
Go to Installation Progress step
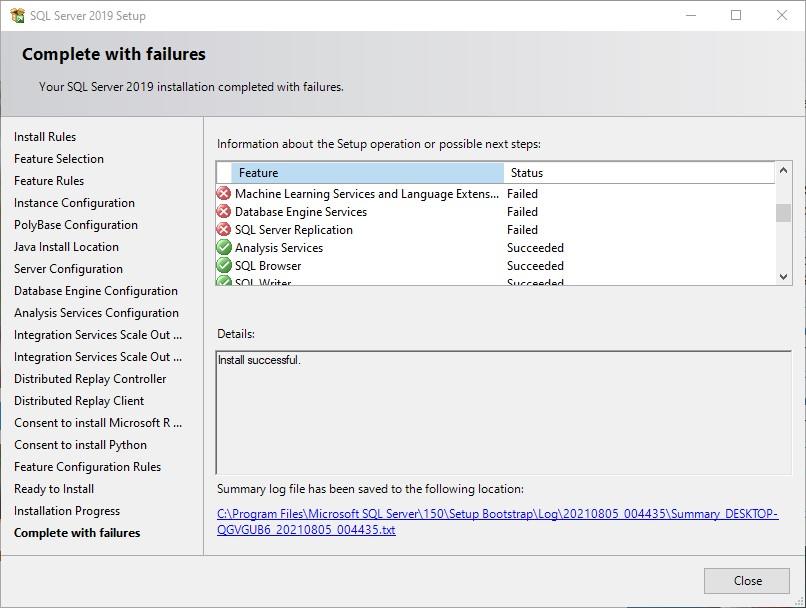point(67,511)
